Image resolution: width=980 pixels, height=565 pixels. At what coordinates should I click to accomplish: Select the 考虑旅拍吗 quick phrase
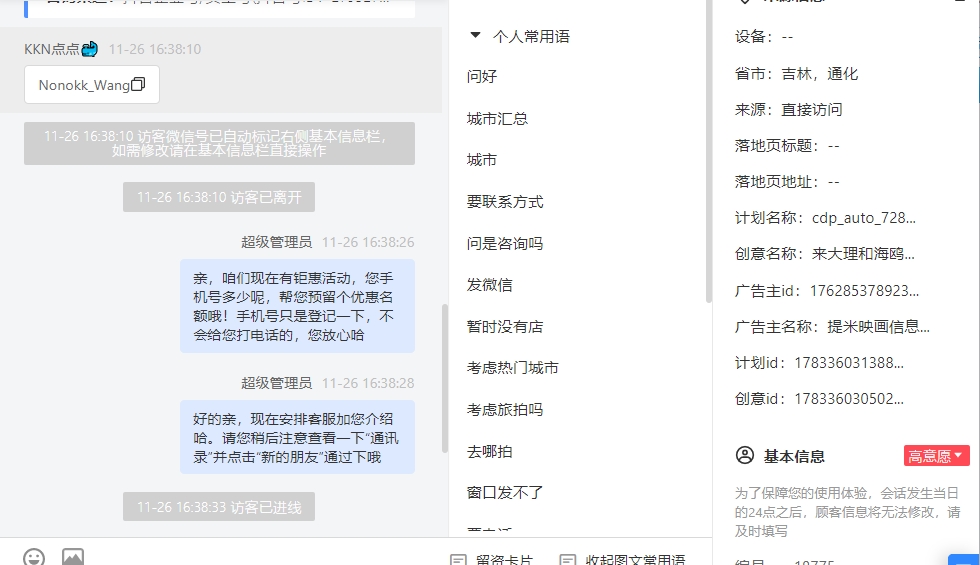(505, 409)
